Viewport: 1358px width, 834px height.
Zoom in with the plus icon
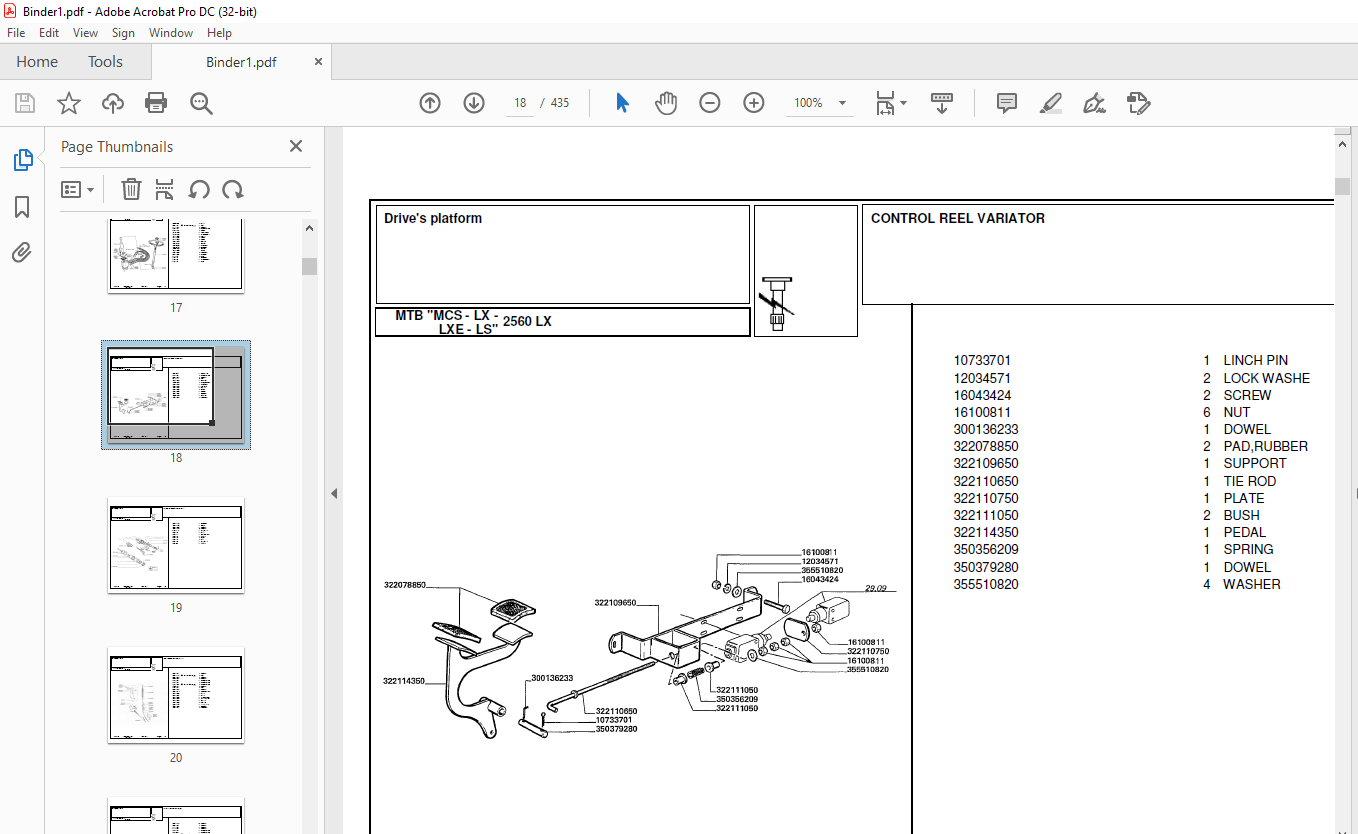tap(754, 103)
